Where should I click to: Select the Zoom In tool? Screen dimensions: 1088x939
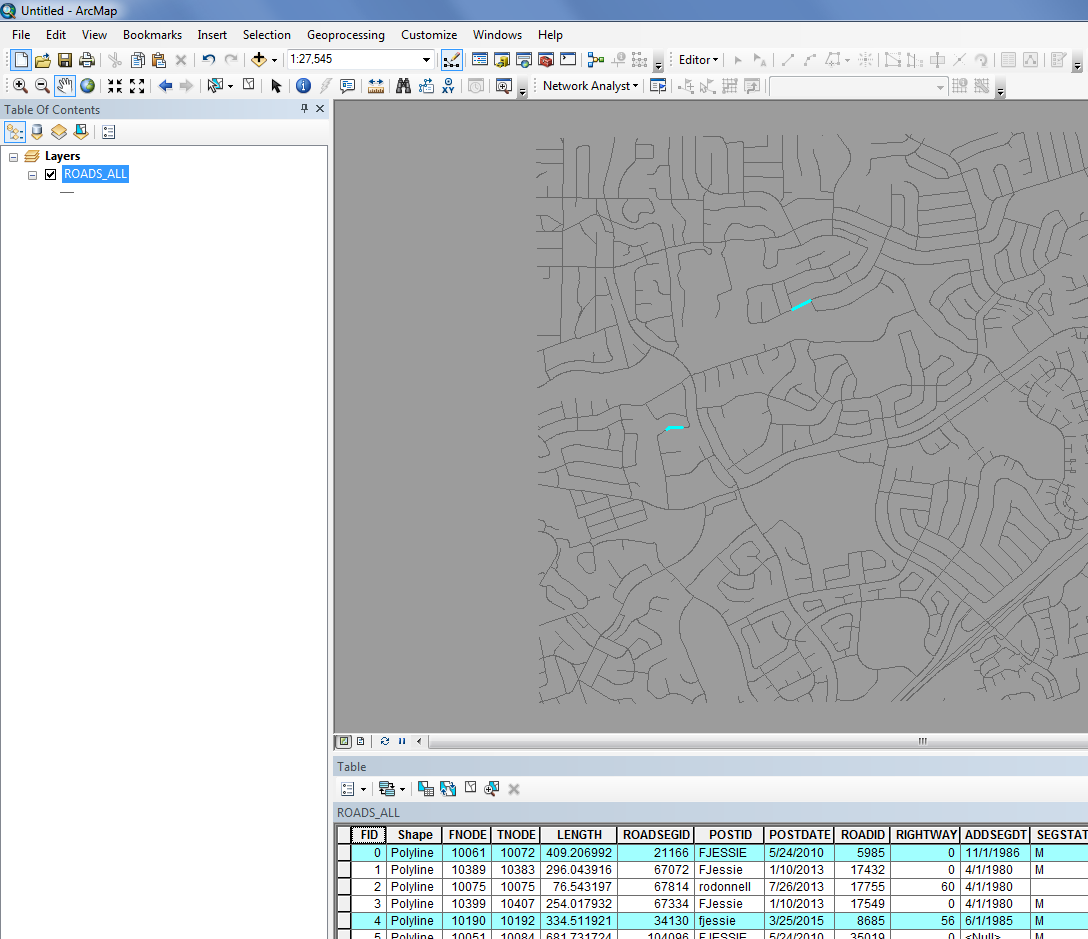(20, 86)
